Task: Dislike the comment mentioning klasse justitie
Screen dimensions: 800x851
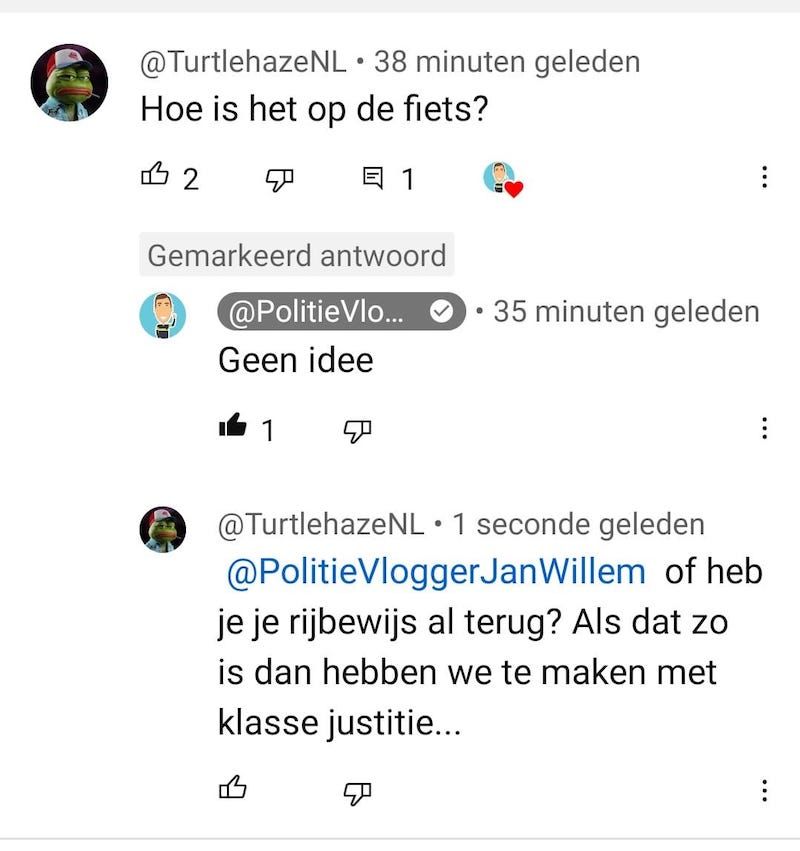Action: point(357,792)
